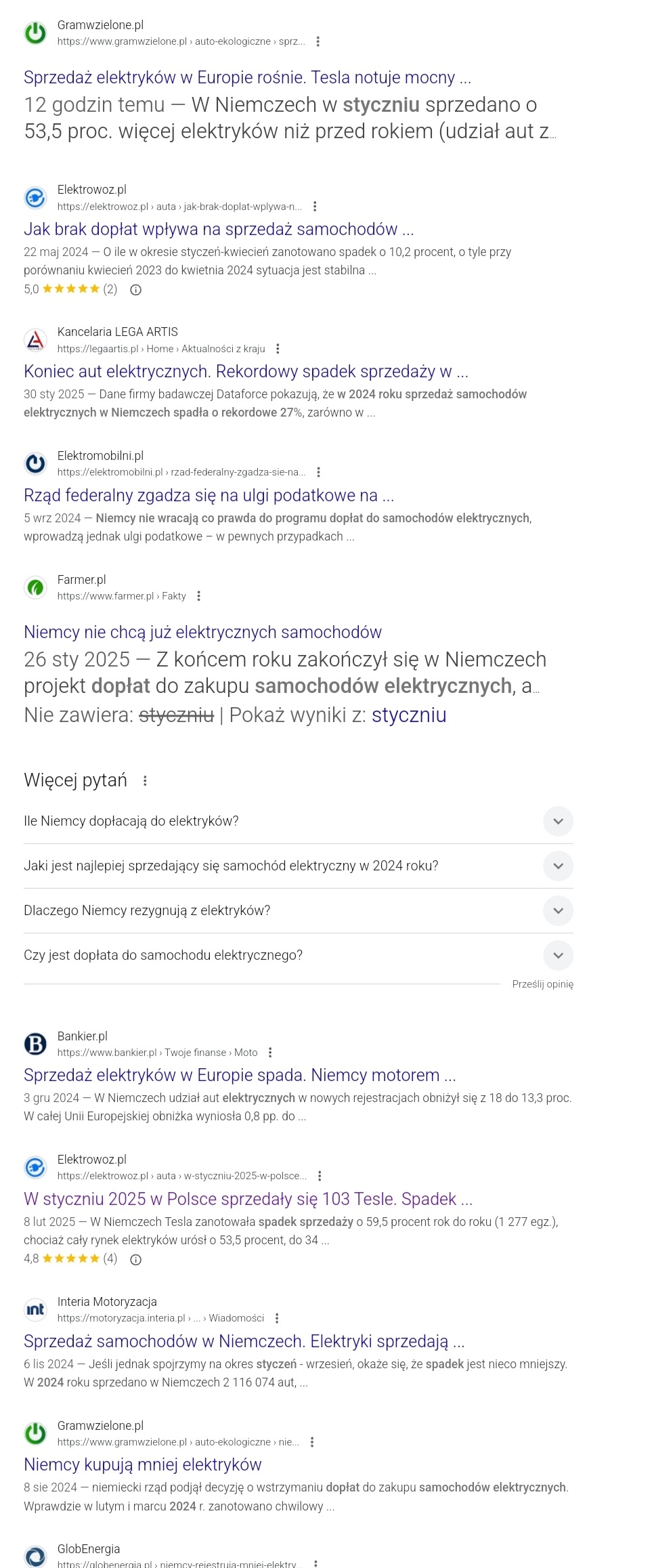Expand question about najlepiej sprzedający się samochód

coord(558,866)
